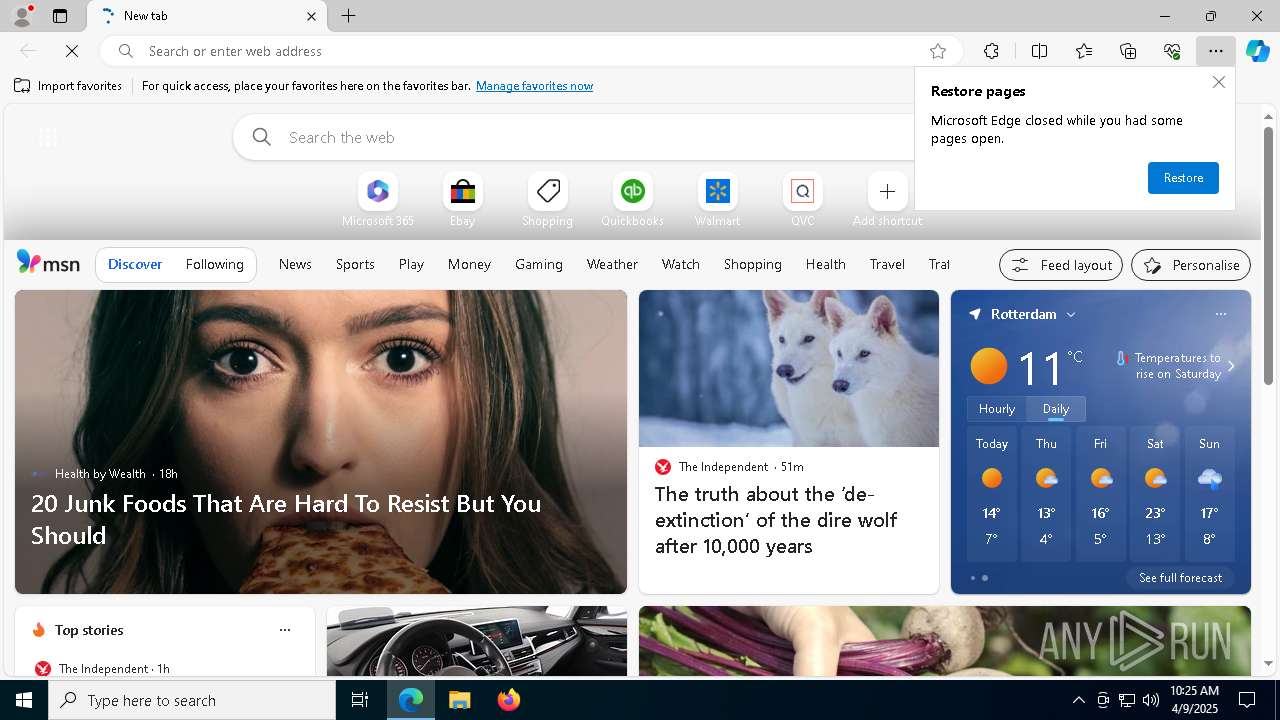Open a new tab with plus button
1280x720 pixels.
[x=349, y=16]
